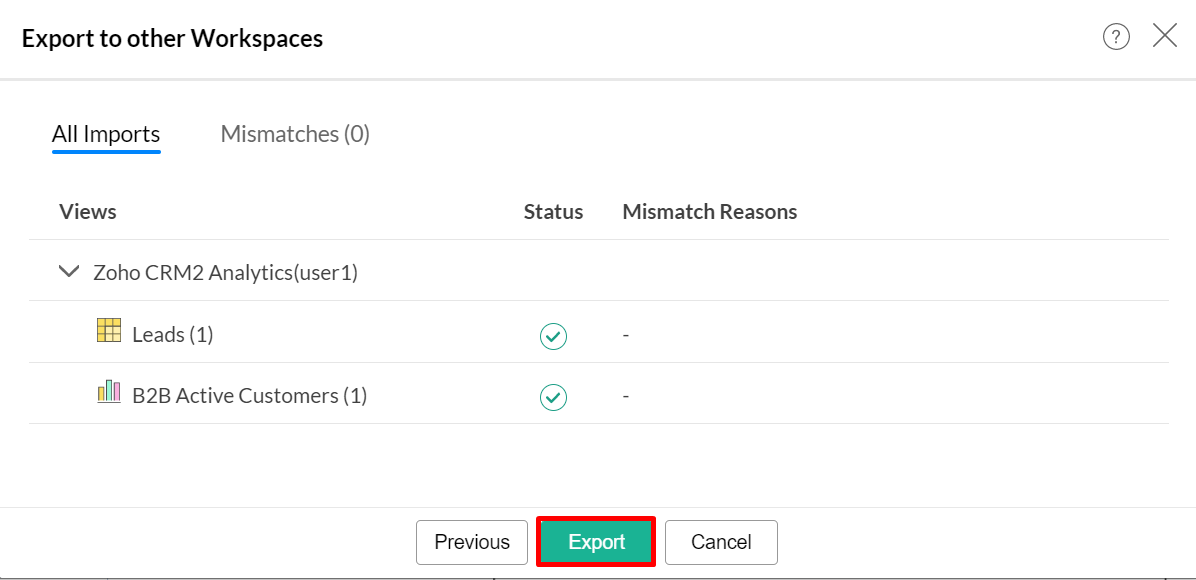This screenshot has width=1196, height=580.
Task: Click the Zoho CRM2 Analytics(user1) workspace name
Action: coord(225,272)
